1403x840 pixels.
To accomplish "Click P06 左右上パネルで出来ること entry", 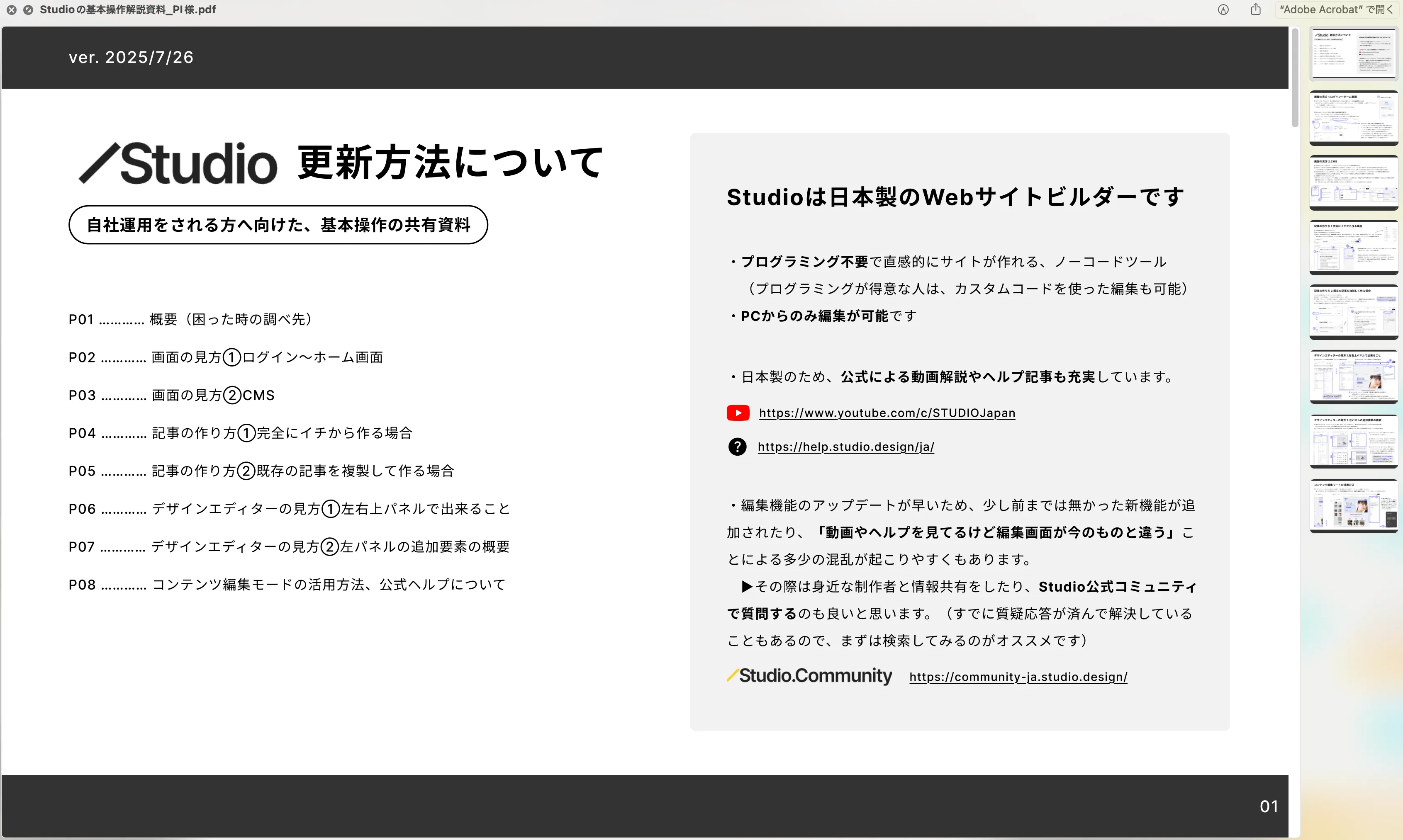I will click(x=289, y=509).
